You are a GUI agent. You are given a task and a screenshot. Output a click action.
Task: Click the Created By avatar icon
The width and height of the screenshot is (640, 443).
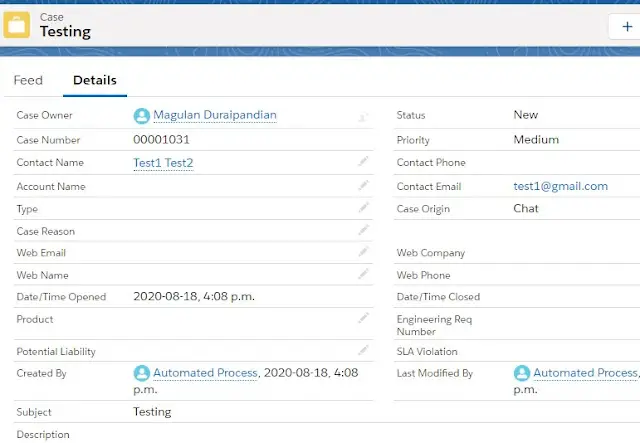pyautogui.click(x=141, y=373)
